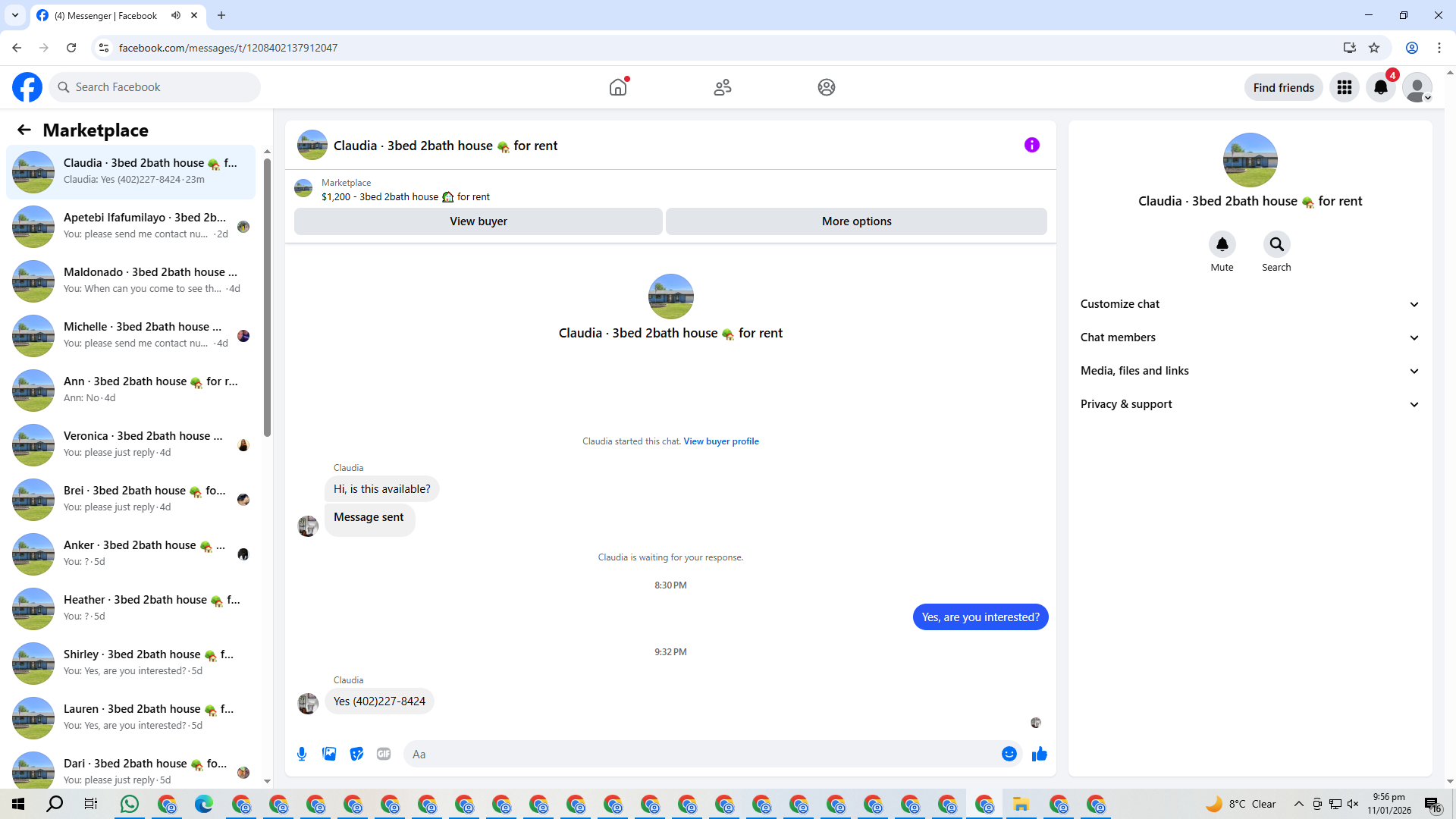Click the "Yes (402)227-8424" message bubble

379,701
